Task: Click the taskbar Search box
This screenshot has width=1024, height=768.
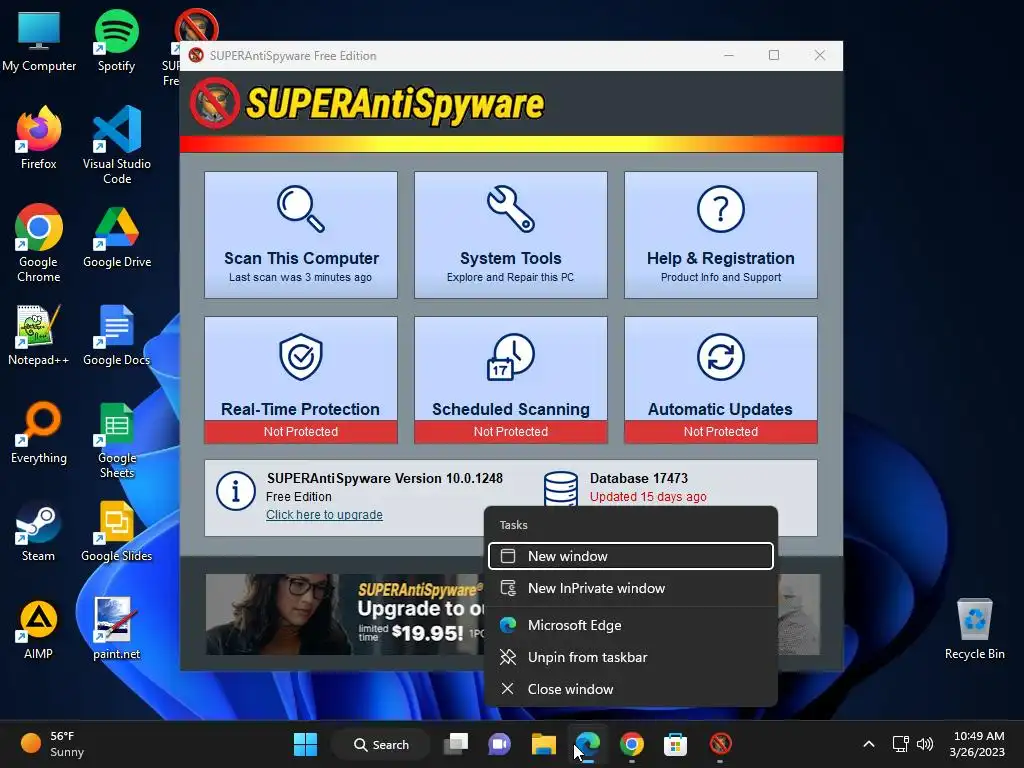Action: click(x=381, y=744)
